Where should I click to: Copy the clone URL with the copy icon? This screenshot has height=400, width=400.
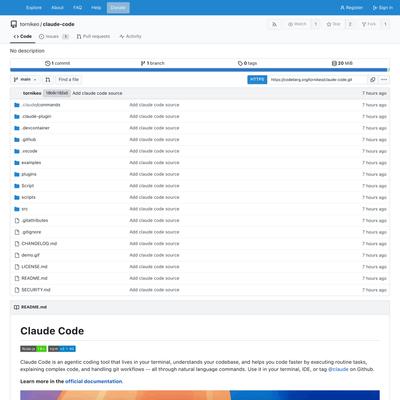[x=373, y=80]
